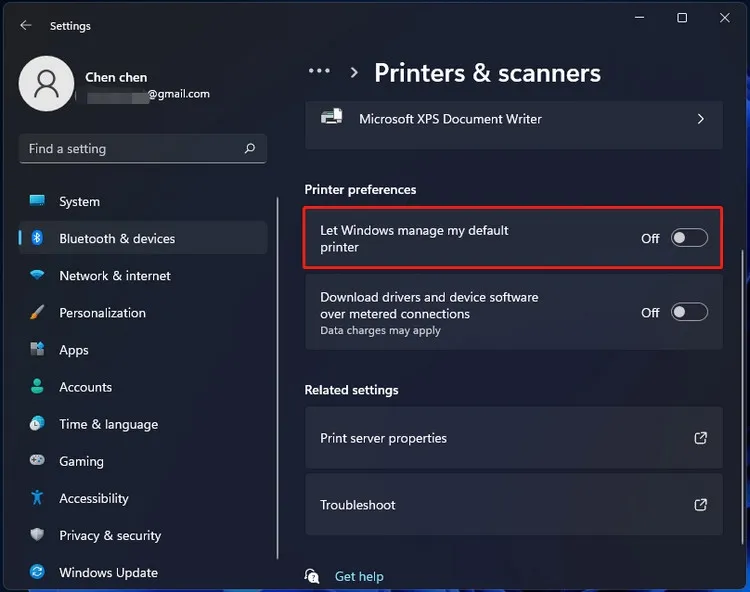Click the breadcrumb chevron before Printers & scanners
The image size is (750, 592).
tap(354, 72)
